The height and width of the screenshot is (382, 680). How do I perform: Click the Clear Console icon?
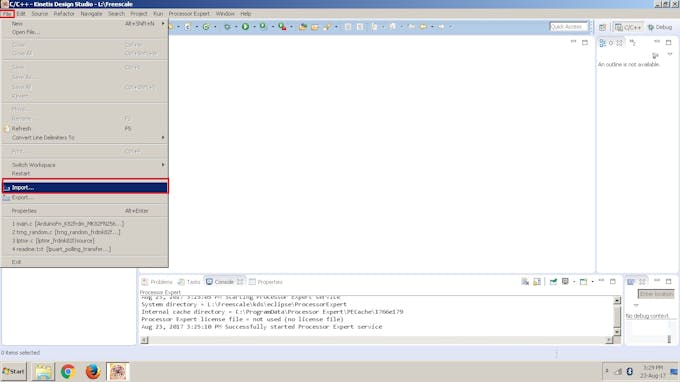coord(525,282)
